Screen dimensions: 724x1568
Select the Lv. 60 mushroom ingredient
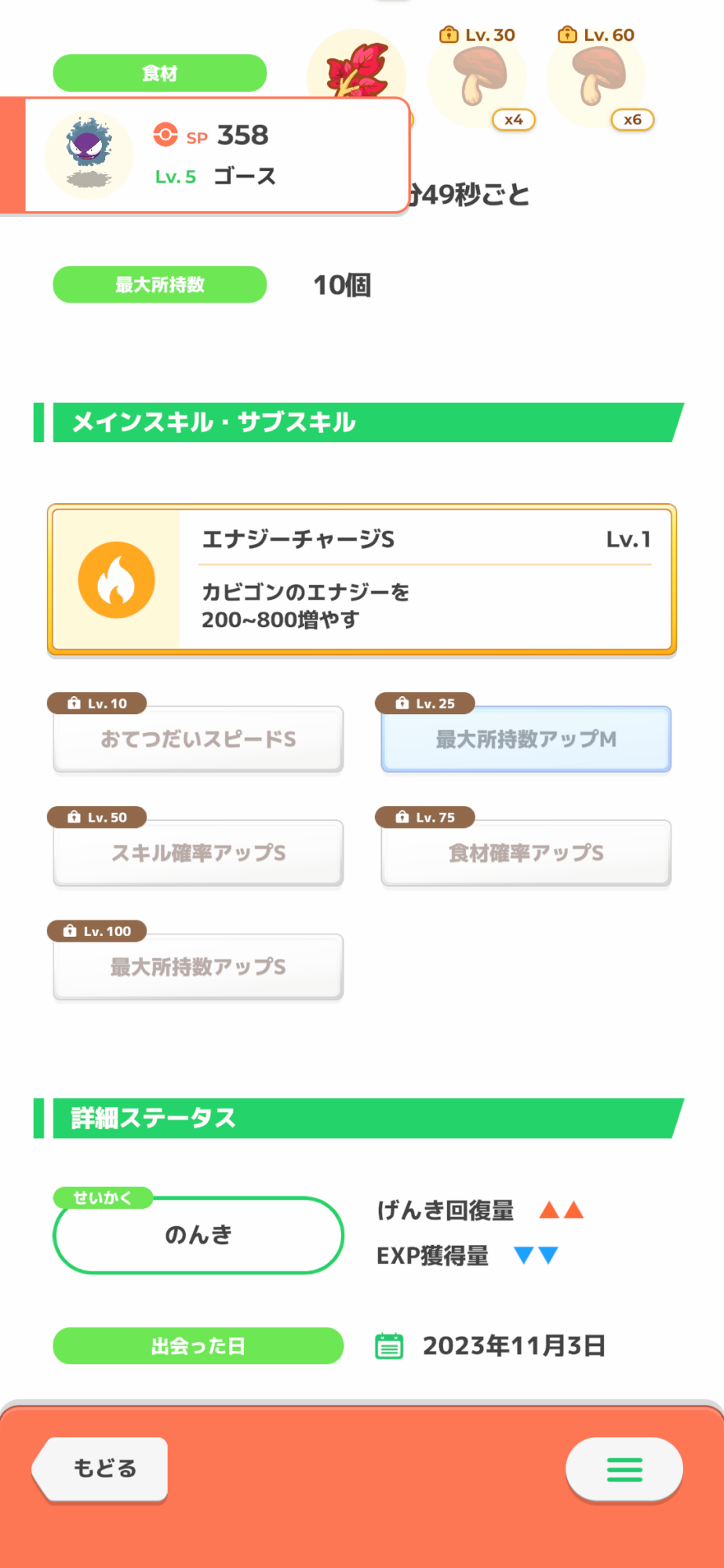pyautogui.click(x=596, y=77)
